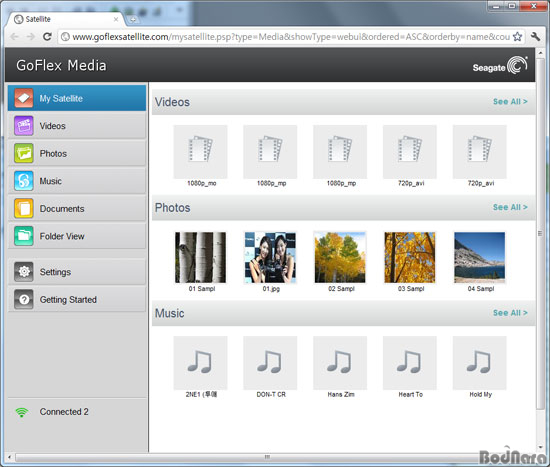Click the browser Forward arrow
The width and height of the screenshot is (550, 467).
click(x=31, y=36)
